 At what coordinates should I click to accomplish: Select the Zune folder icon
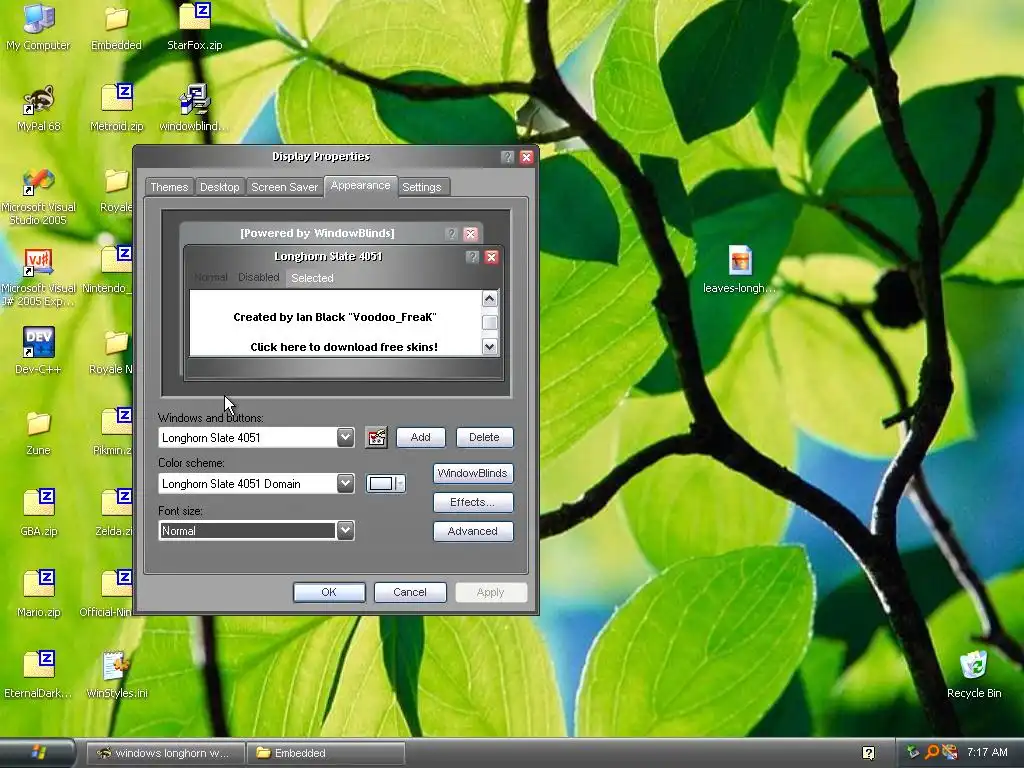click(38, 432)
